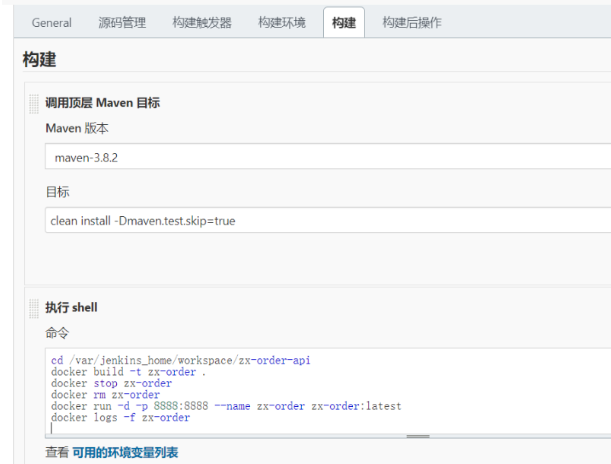Click the line docker logs -f zx-order
The height and width of the screenshot is (464, 611).
(120, 418)
